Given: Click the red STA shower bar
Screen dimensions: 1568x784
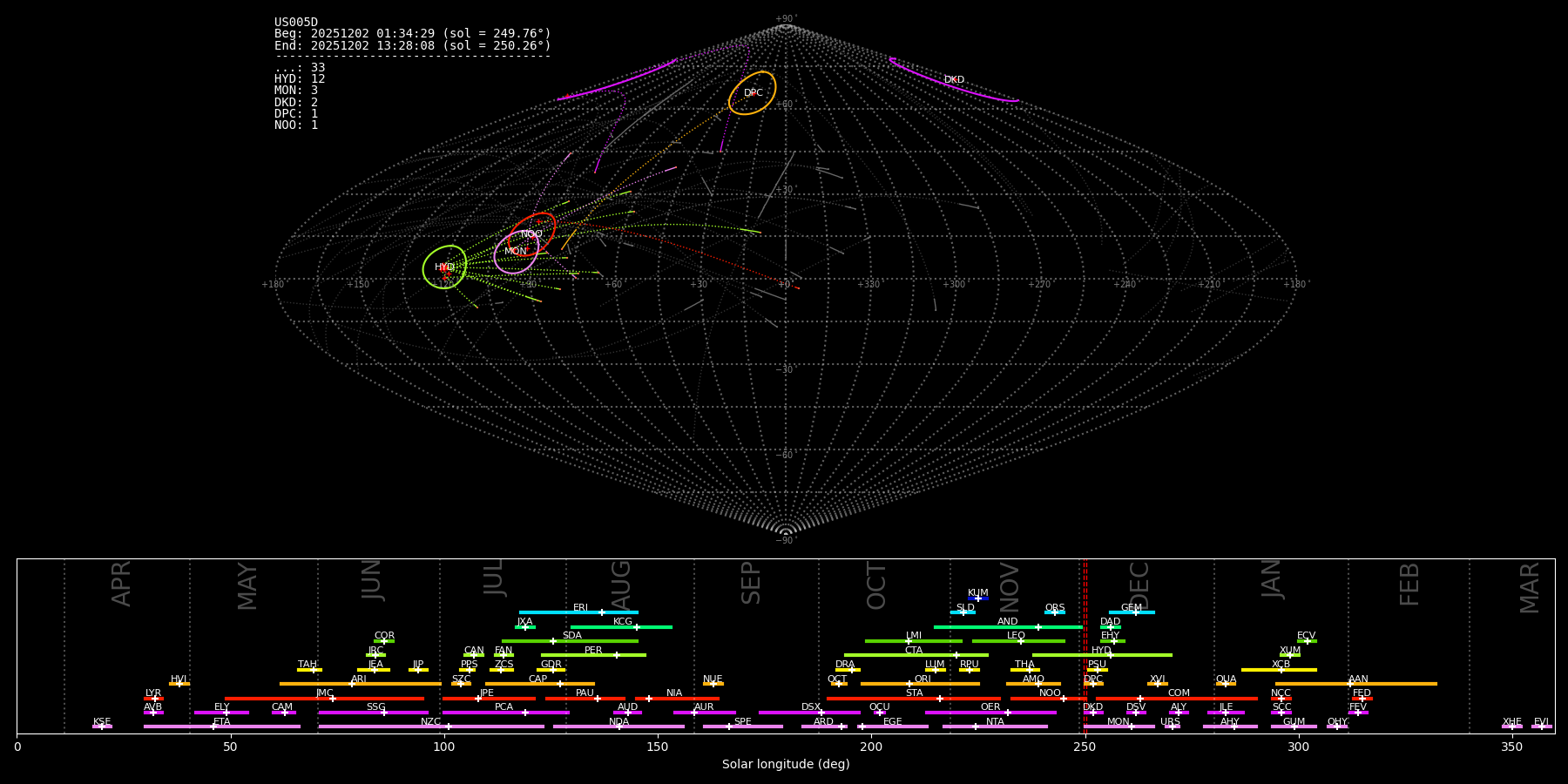Looking at the screenshot, I should tap(913, 699).
